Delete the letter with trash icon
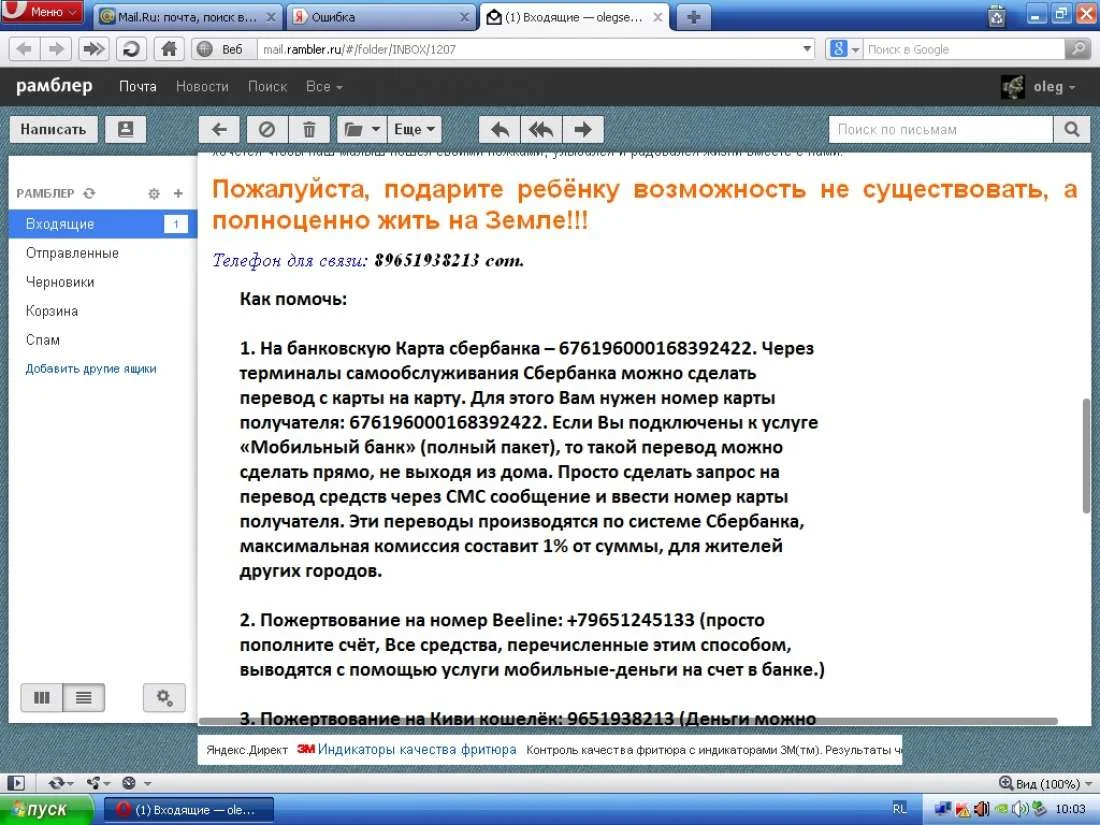 [309, 129]
